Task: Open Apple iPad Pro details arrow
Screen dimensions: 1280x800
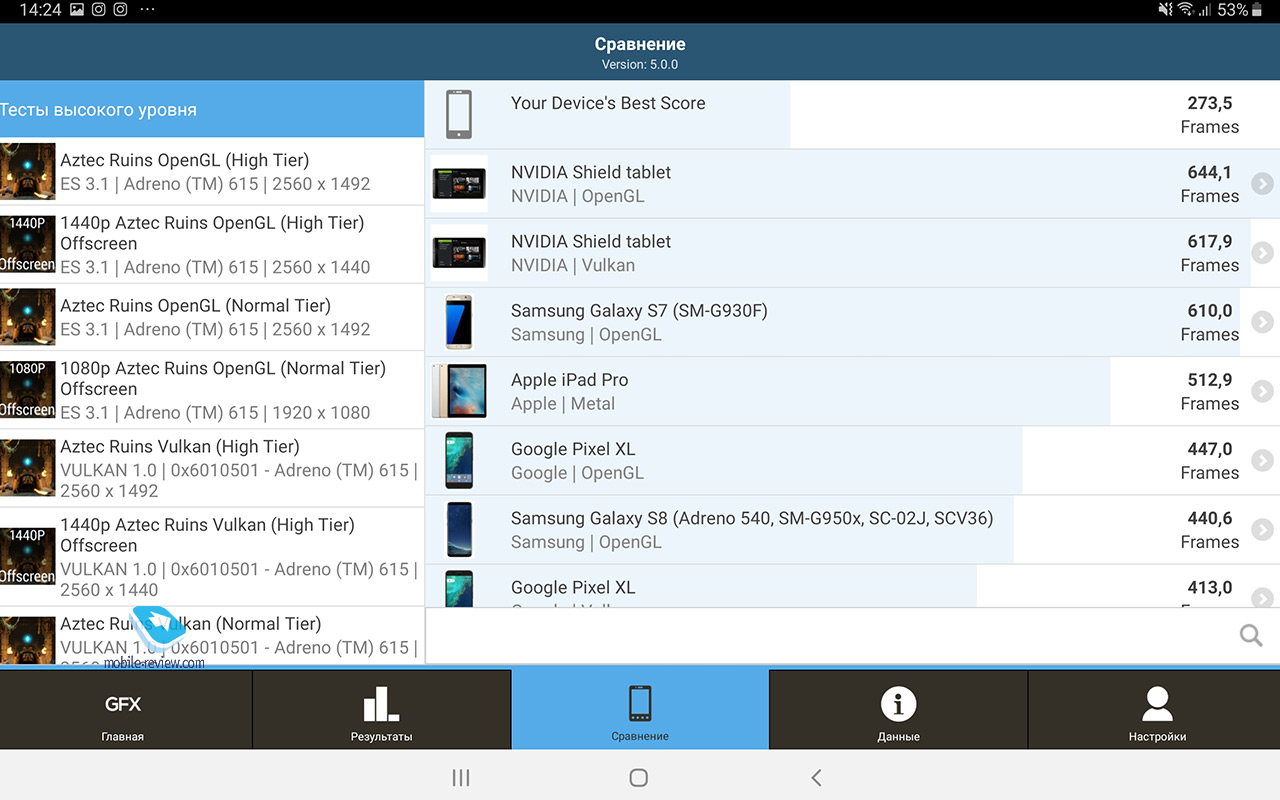Action: click(x=1262, y=391)
